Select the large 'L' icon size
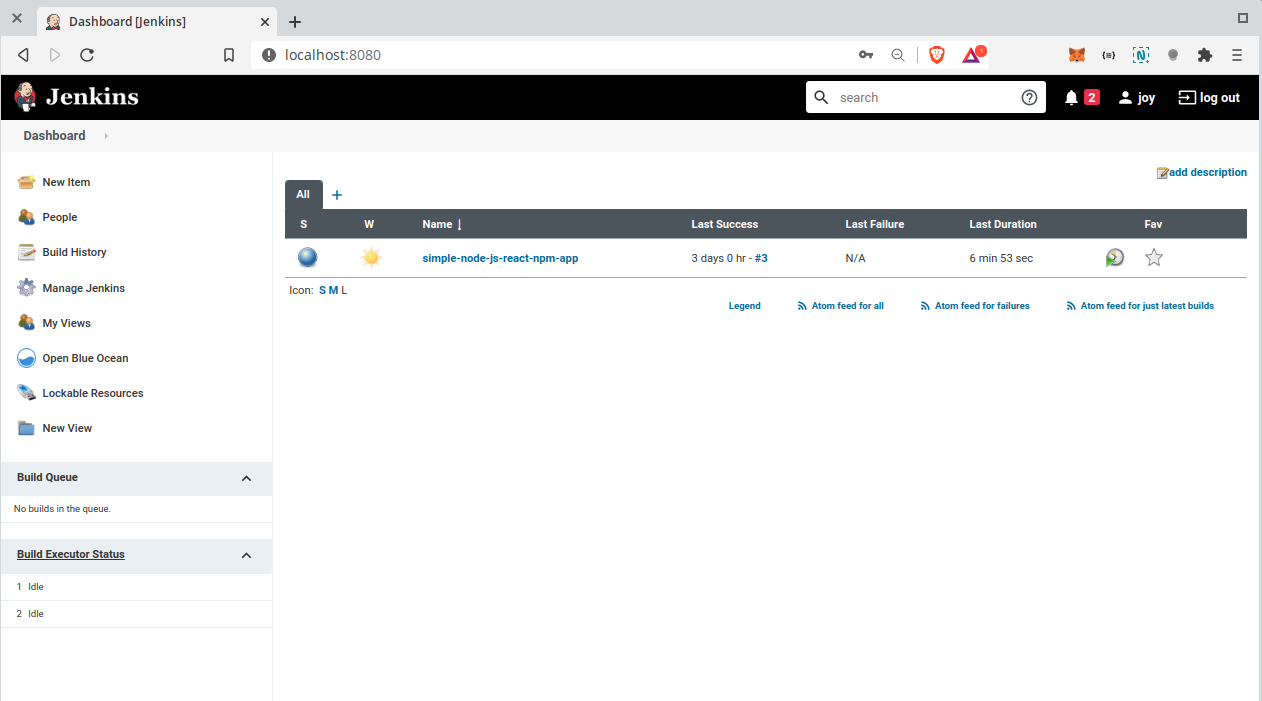Image resolution: width=1262 pixels, height=701 pixels. pos(344,290)
